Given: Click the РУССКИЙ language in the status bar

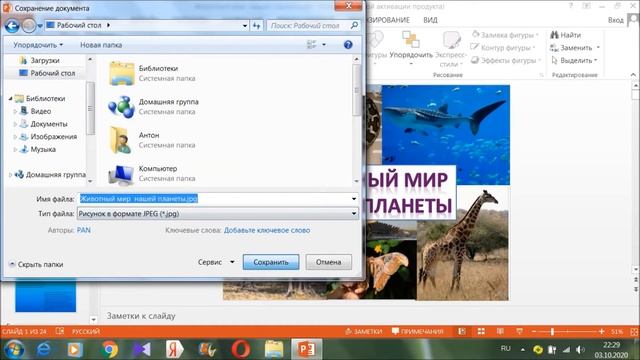Looking at the screenshot, I should [86, 331].
